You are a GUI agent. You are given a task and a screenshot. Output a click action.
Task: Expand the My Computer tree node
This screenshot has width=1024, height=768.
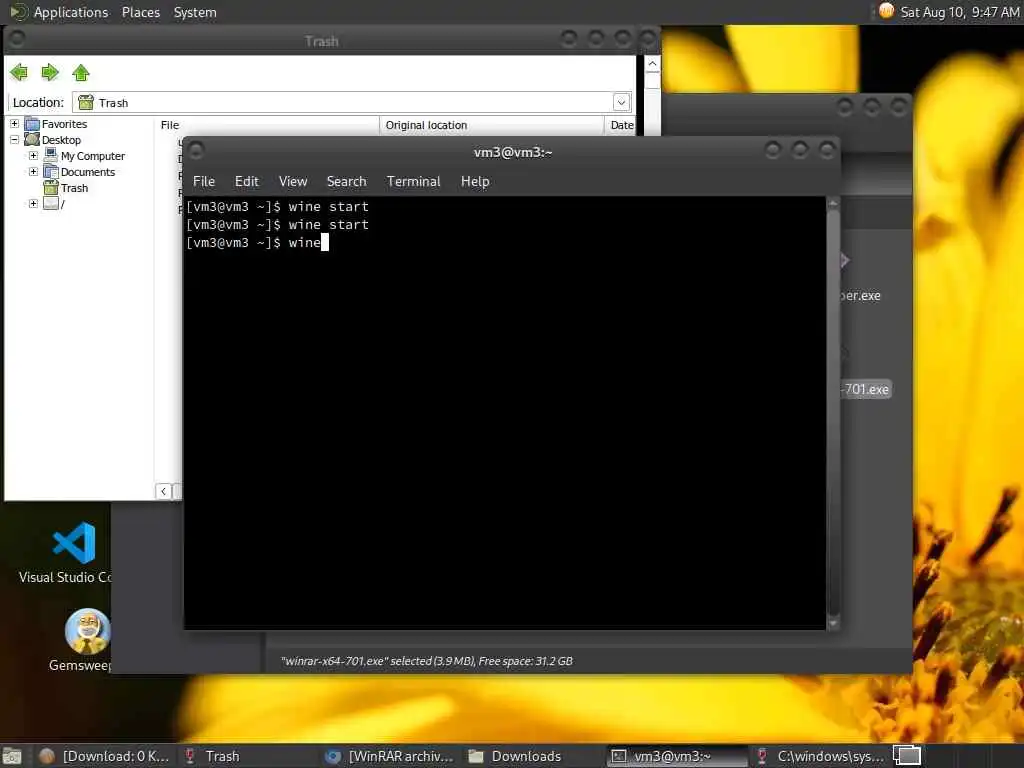click(33, 155)
